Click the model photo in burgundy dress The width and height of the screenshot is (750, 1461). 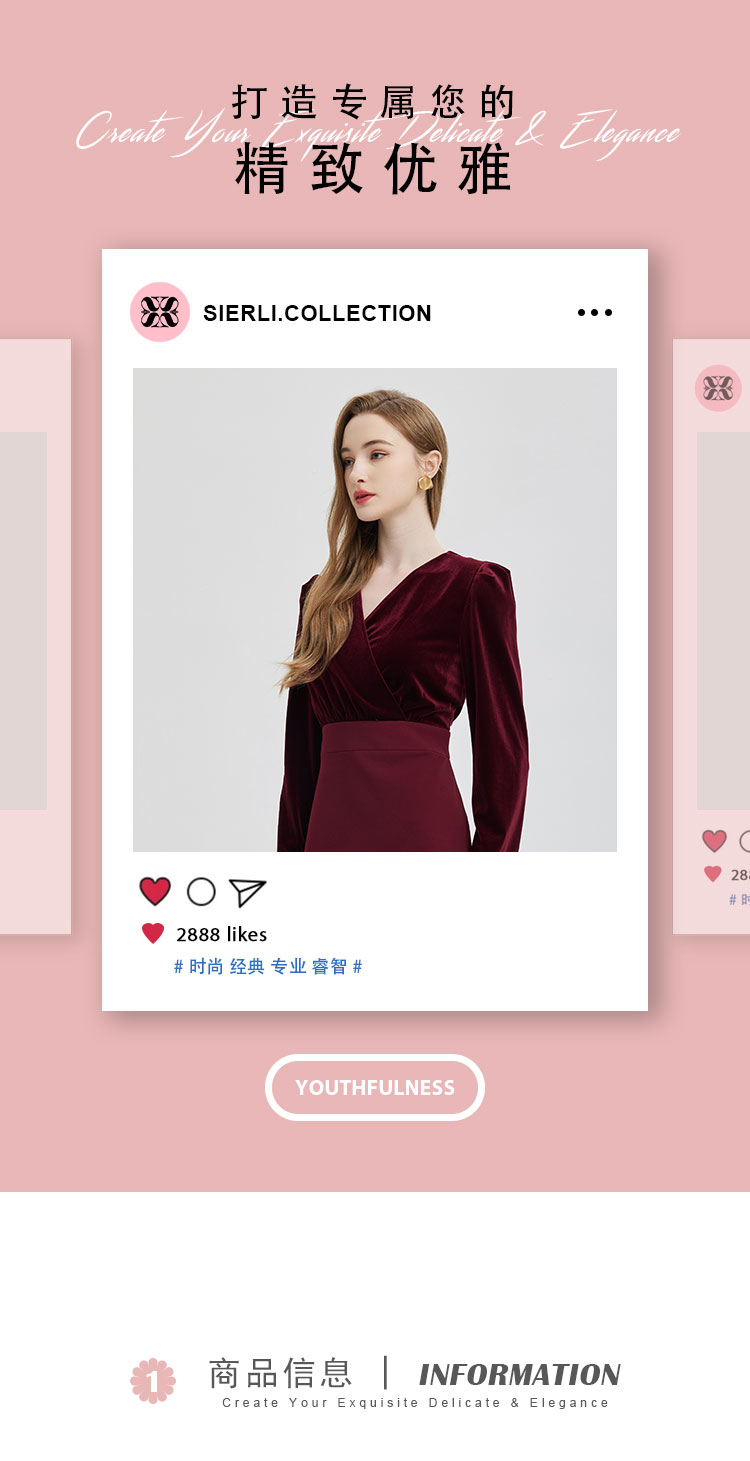click(375, 610)
